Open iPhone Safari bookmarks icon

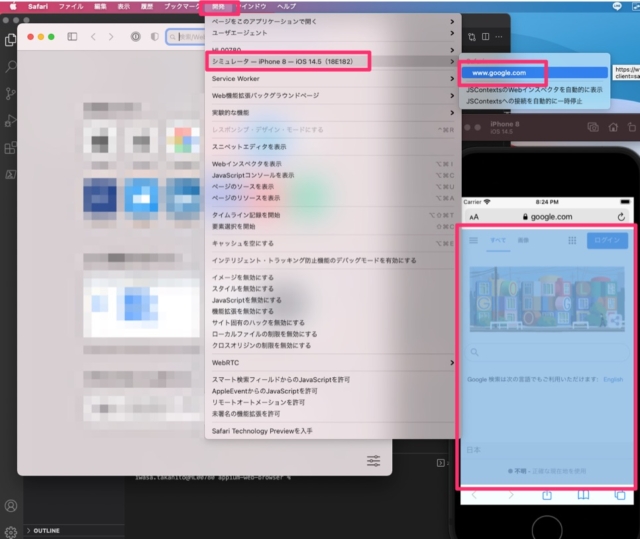click(x=583, y=495)
